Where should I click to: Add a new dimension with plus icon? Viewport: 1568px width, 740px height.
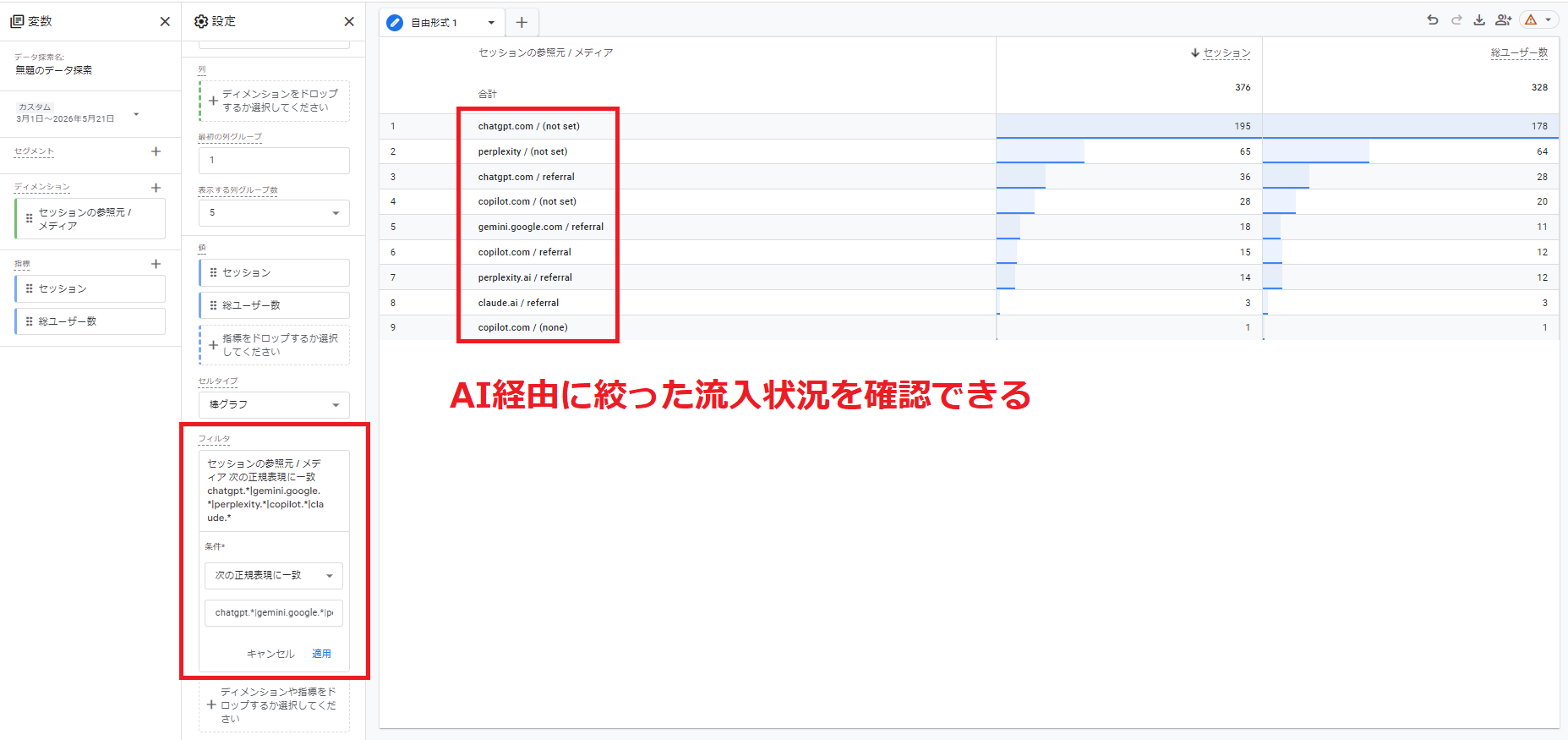click(x=156, y=188)
